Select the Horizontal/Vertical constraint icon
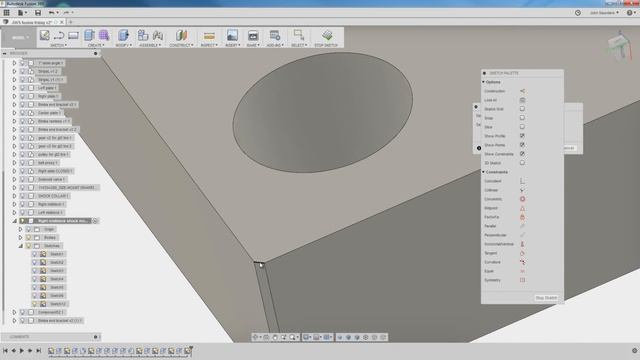The height and width of the screenshot is (360, 640). click(522, 244)
